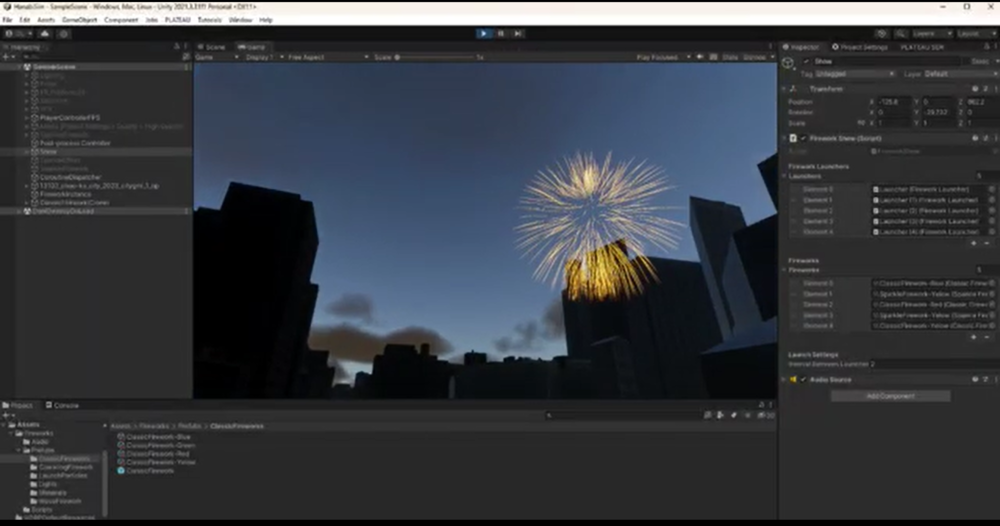Screen dimensions: 1000x526
Task: Click the undo history icon near Layers
Action: (881, 33)
